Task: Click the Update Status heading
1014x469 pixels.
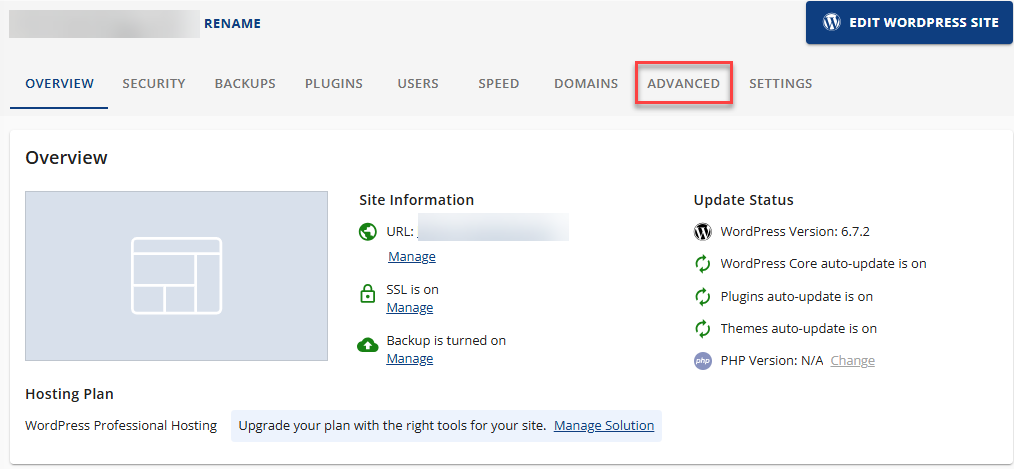Action: [744, 200]
